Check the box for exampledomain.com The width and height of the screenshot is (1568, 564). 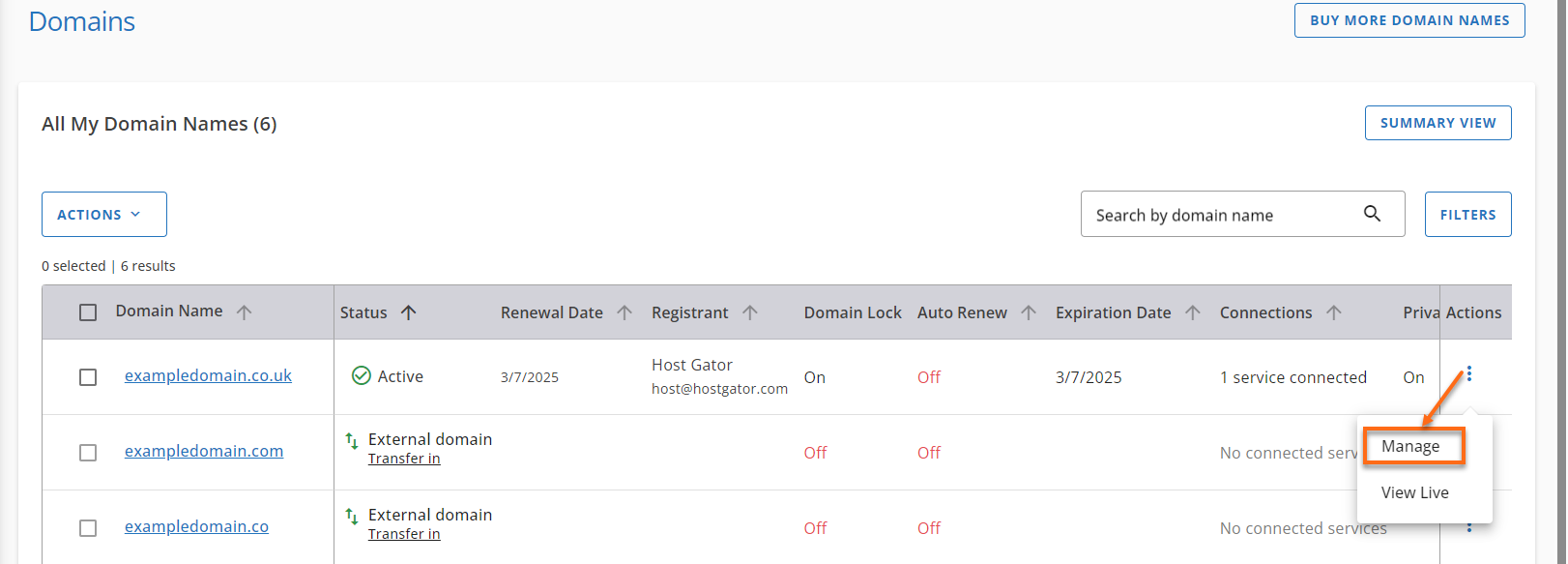(x=88, y=452)
